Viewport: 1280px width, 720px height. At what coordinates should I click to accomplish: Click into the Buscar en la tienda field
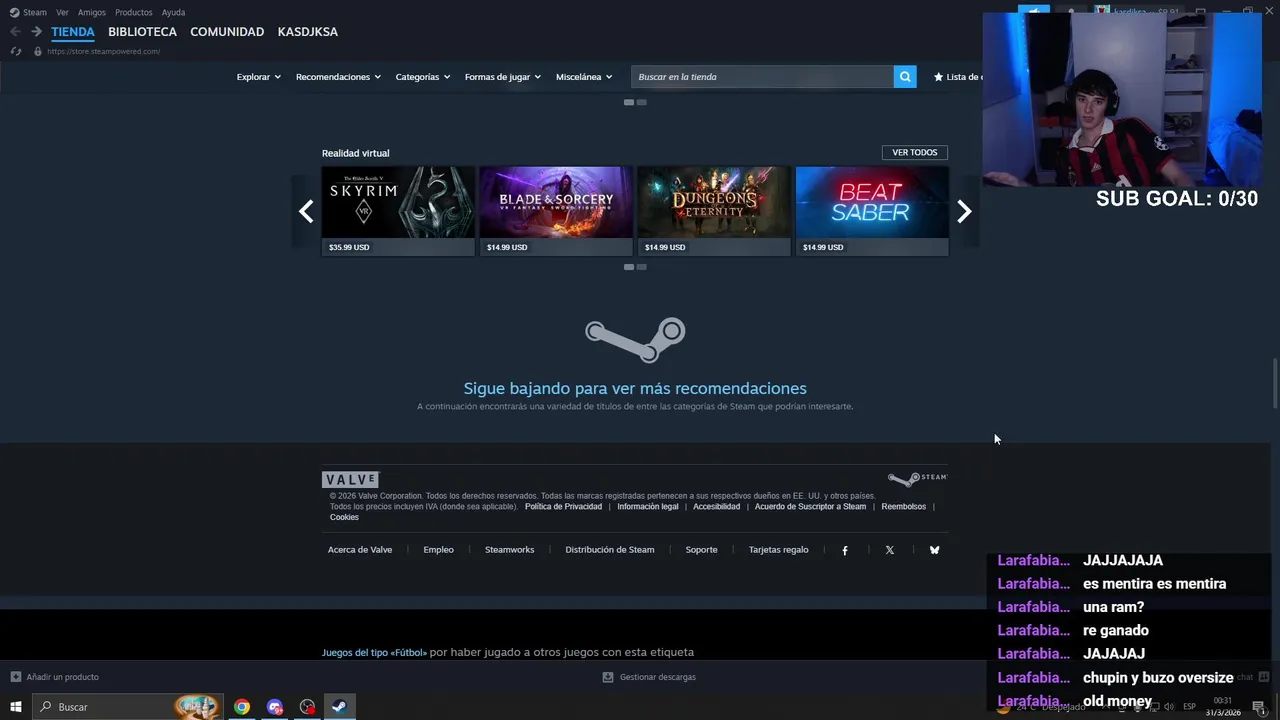coord(762,77)
